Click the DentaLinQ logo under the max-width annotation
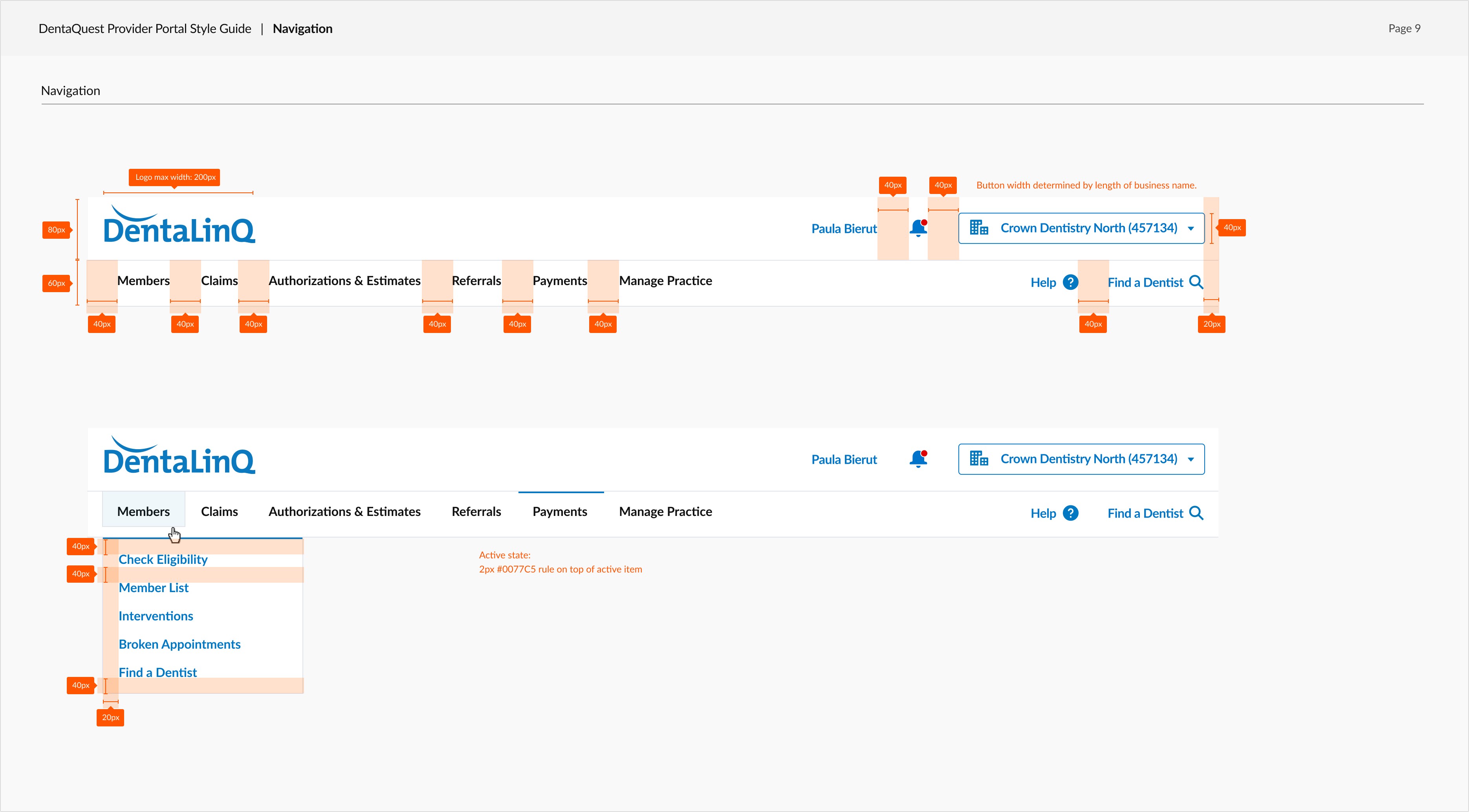The image size is (1469, 812). tap(179, 224)
